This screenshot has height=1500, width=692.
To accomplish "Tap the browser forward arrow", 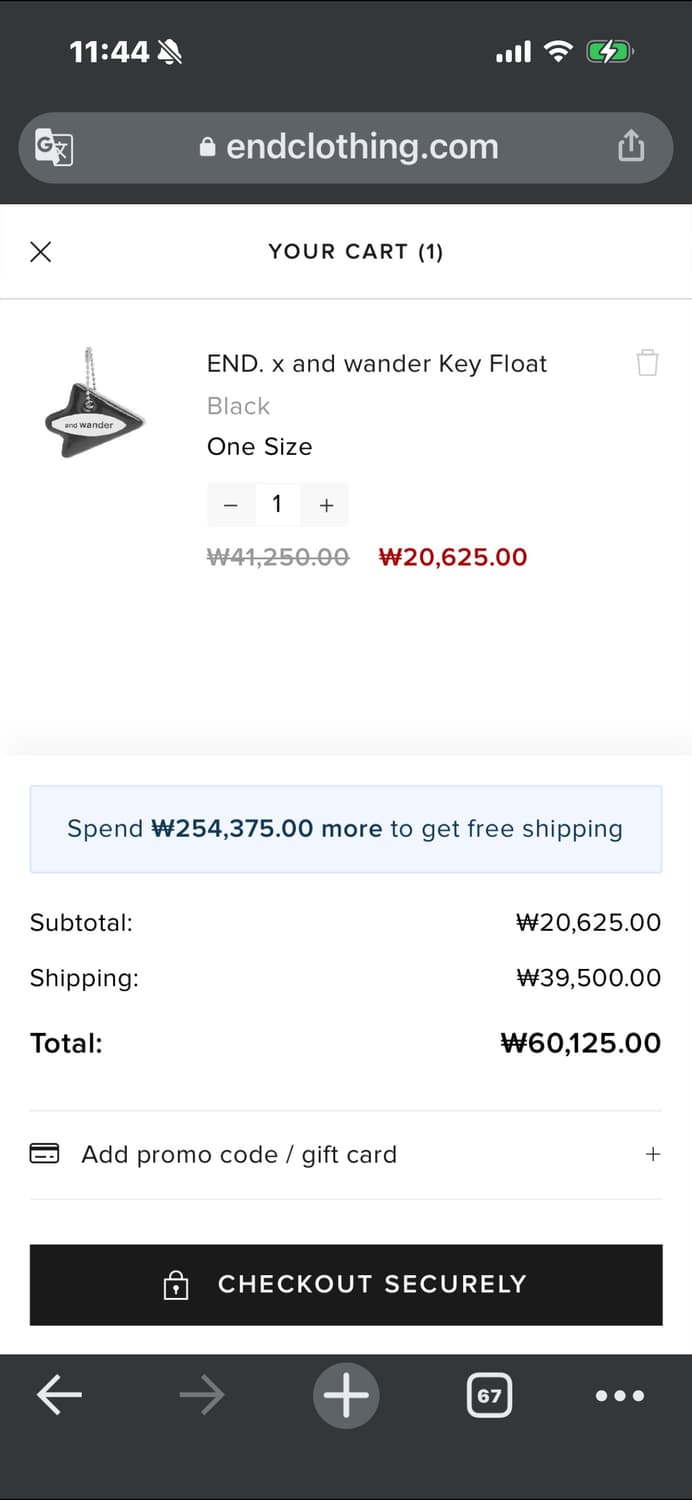I will tap(202, 1395).
